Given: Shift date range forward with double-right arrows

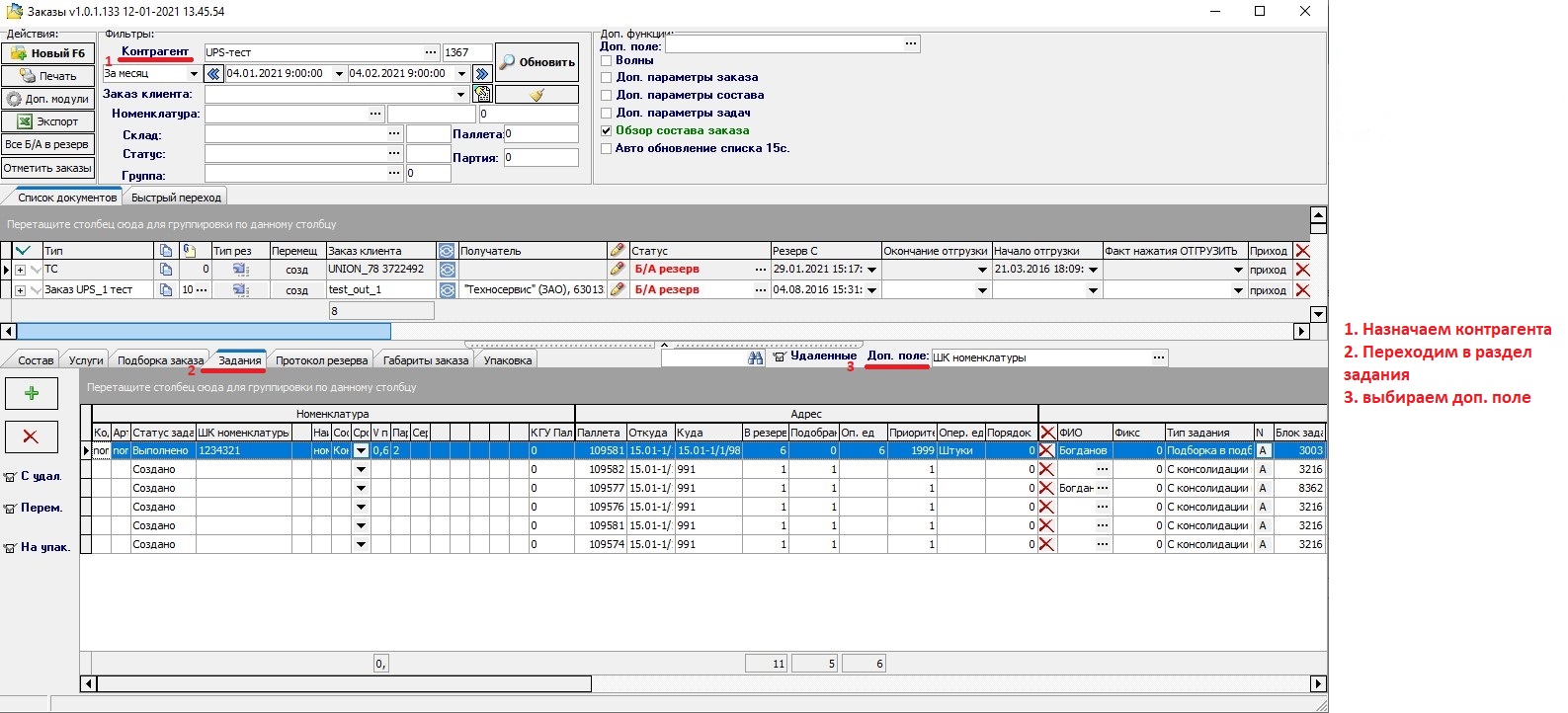Looking at the screenshot, I should click(482, 74).
